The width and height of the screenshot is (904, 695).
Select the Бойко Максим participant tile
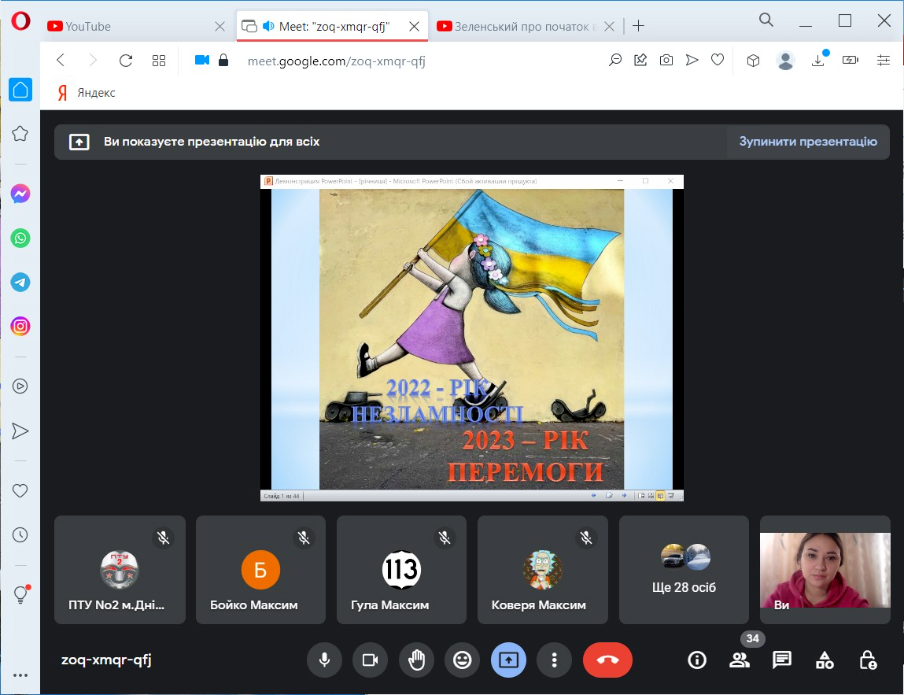(x=261, y=570)
